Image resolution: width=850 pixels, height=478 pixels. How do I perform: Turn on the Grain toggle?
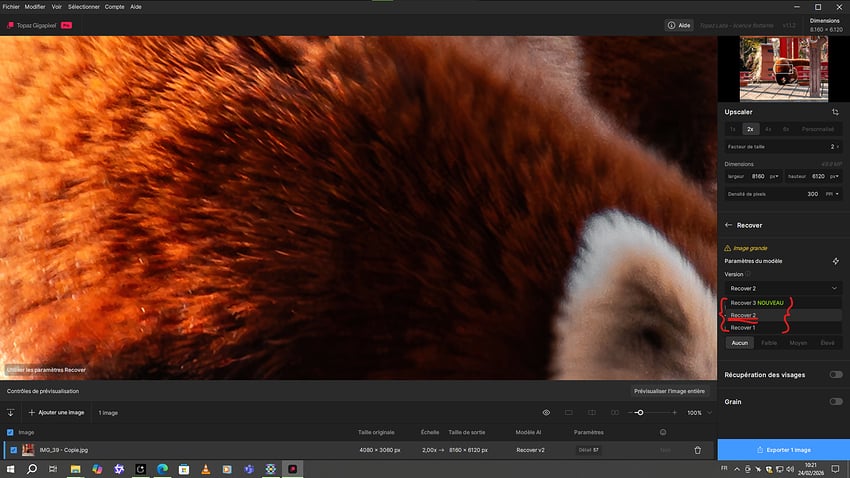coord(834,401)
